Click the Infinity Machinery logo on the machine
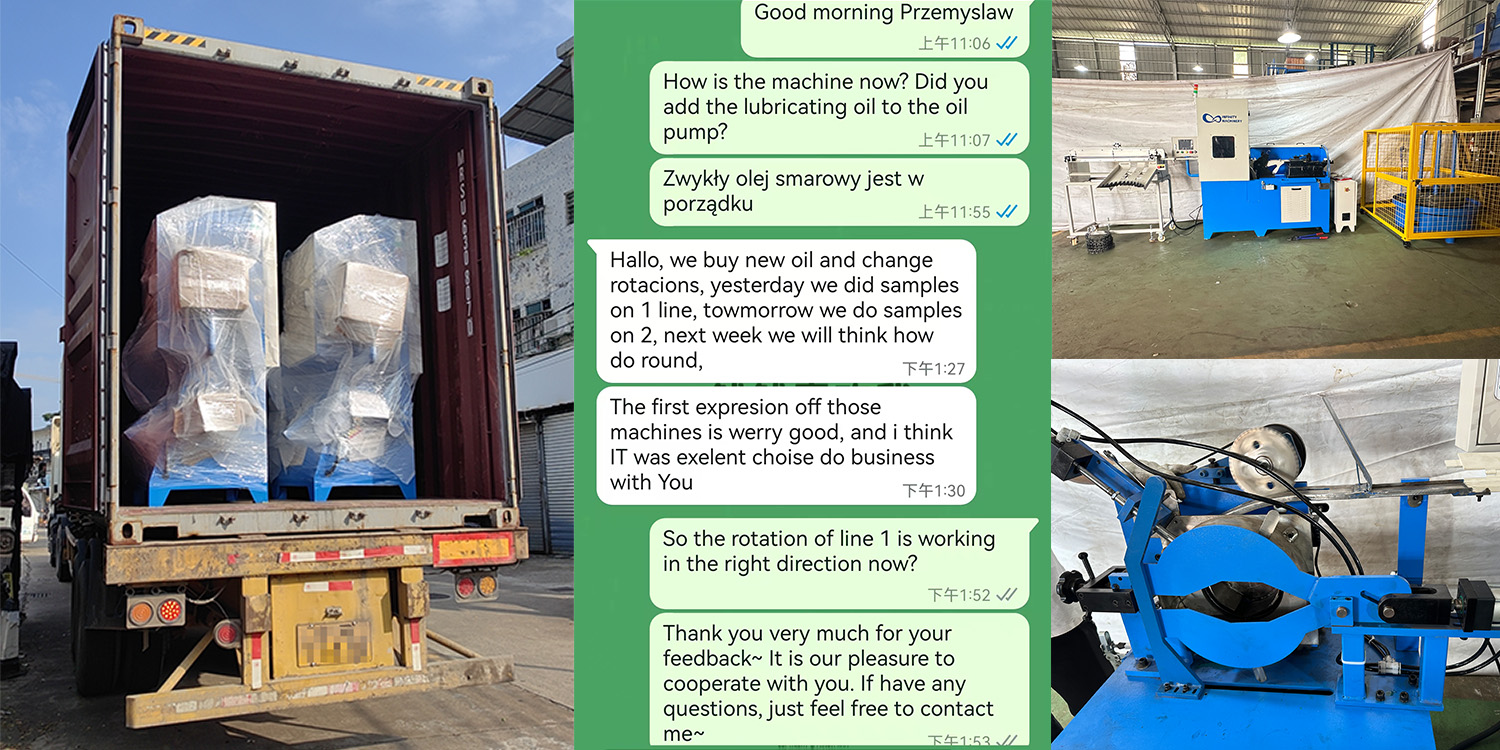Screen dimensions: 1500x750 click(x=1222, y=118)
